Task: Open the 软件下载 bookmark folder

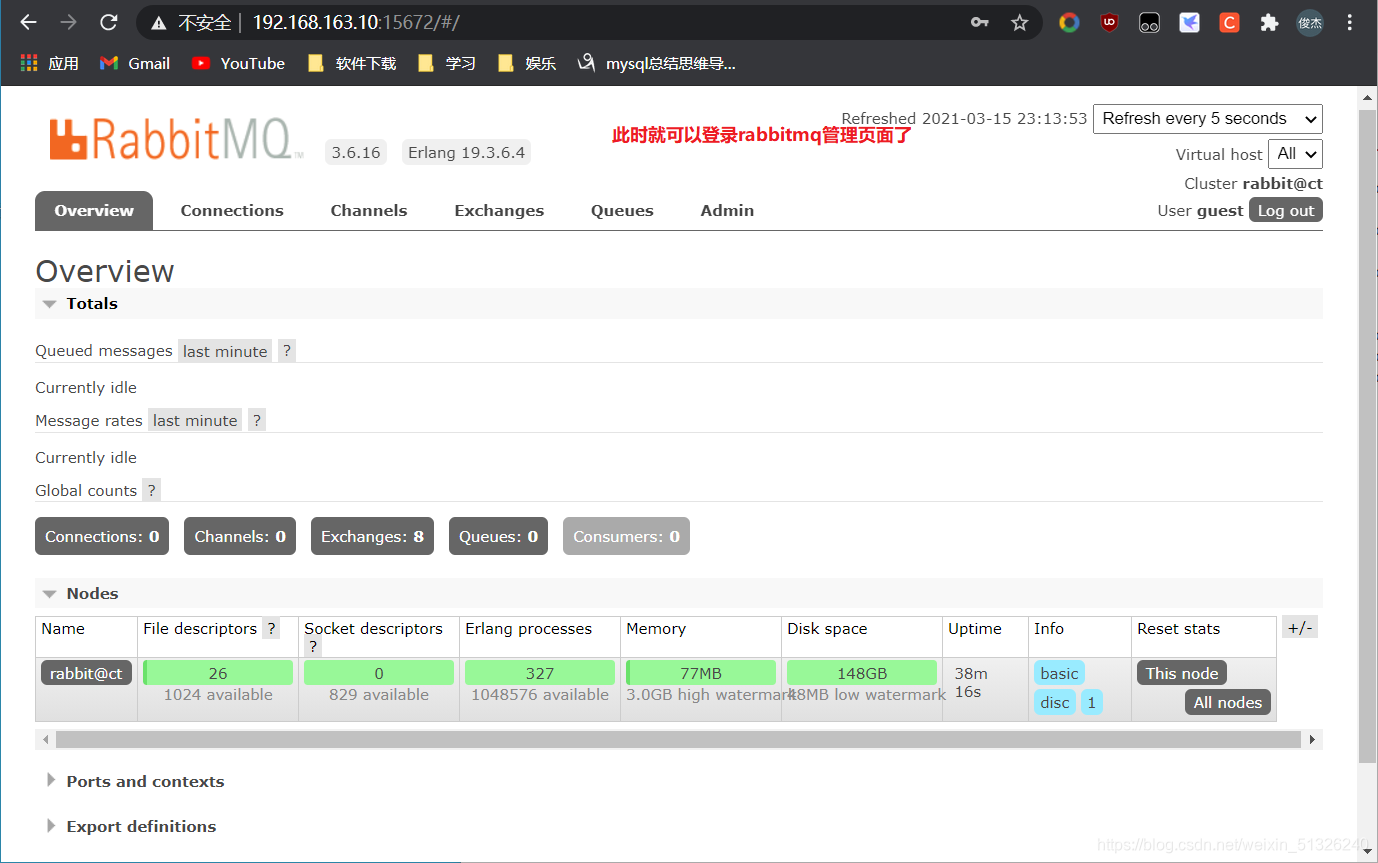Action: click(x=352, y=63)
